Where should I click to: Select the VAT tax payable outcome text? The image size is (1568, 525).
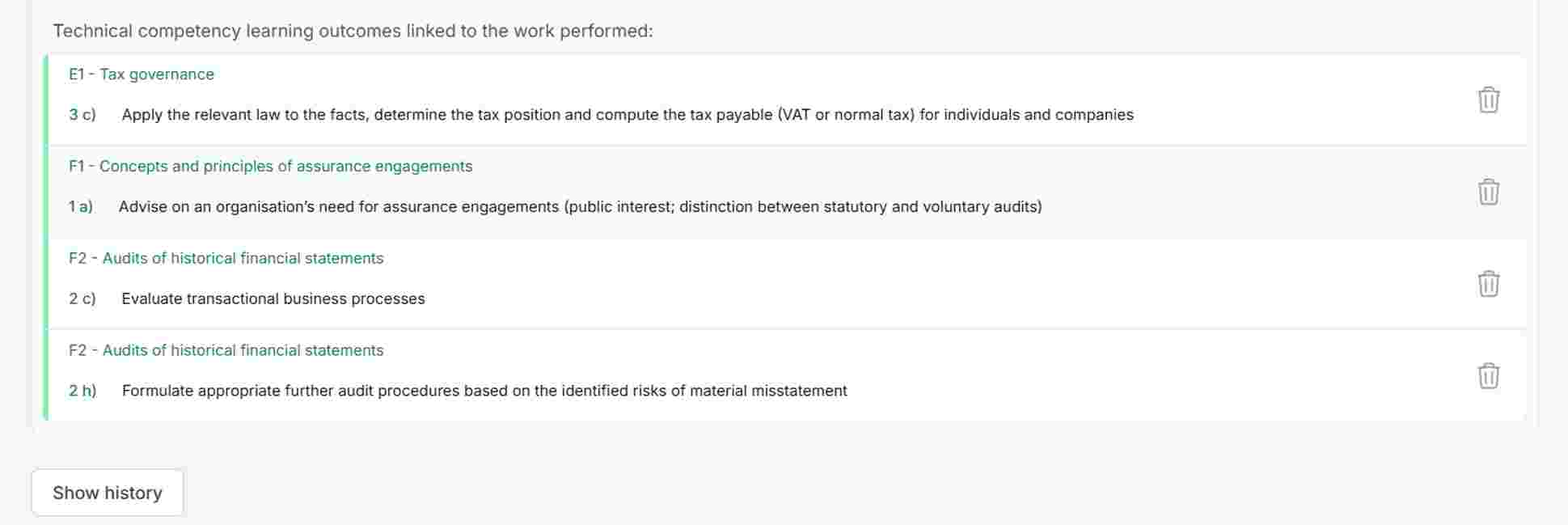click(x=628, y=114)
